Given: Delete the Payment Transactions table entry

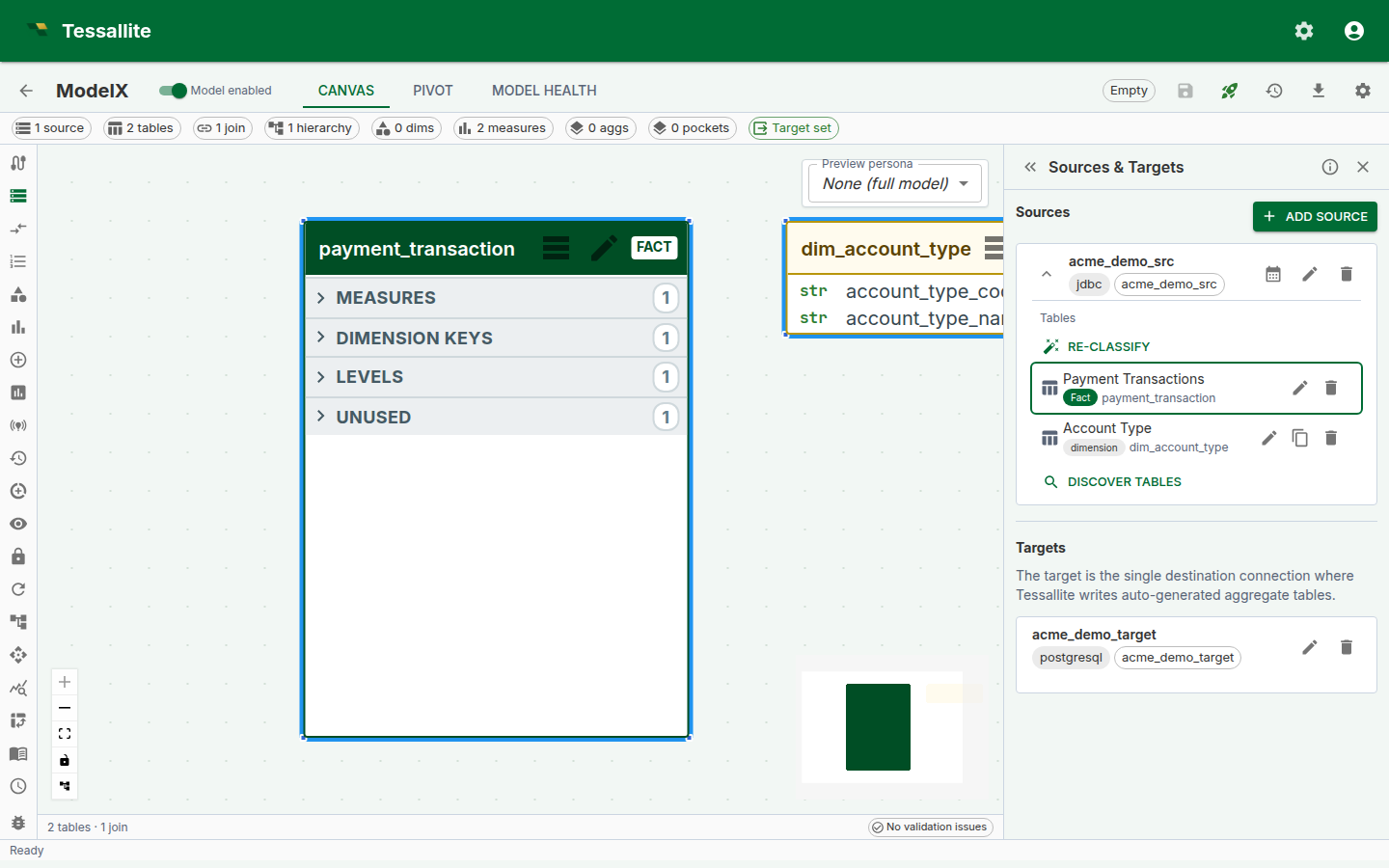Looking at the screenshot, I should click(1331, 388).
